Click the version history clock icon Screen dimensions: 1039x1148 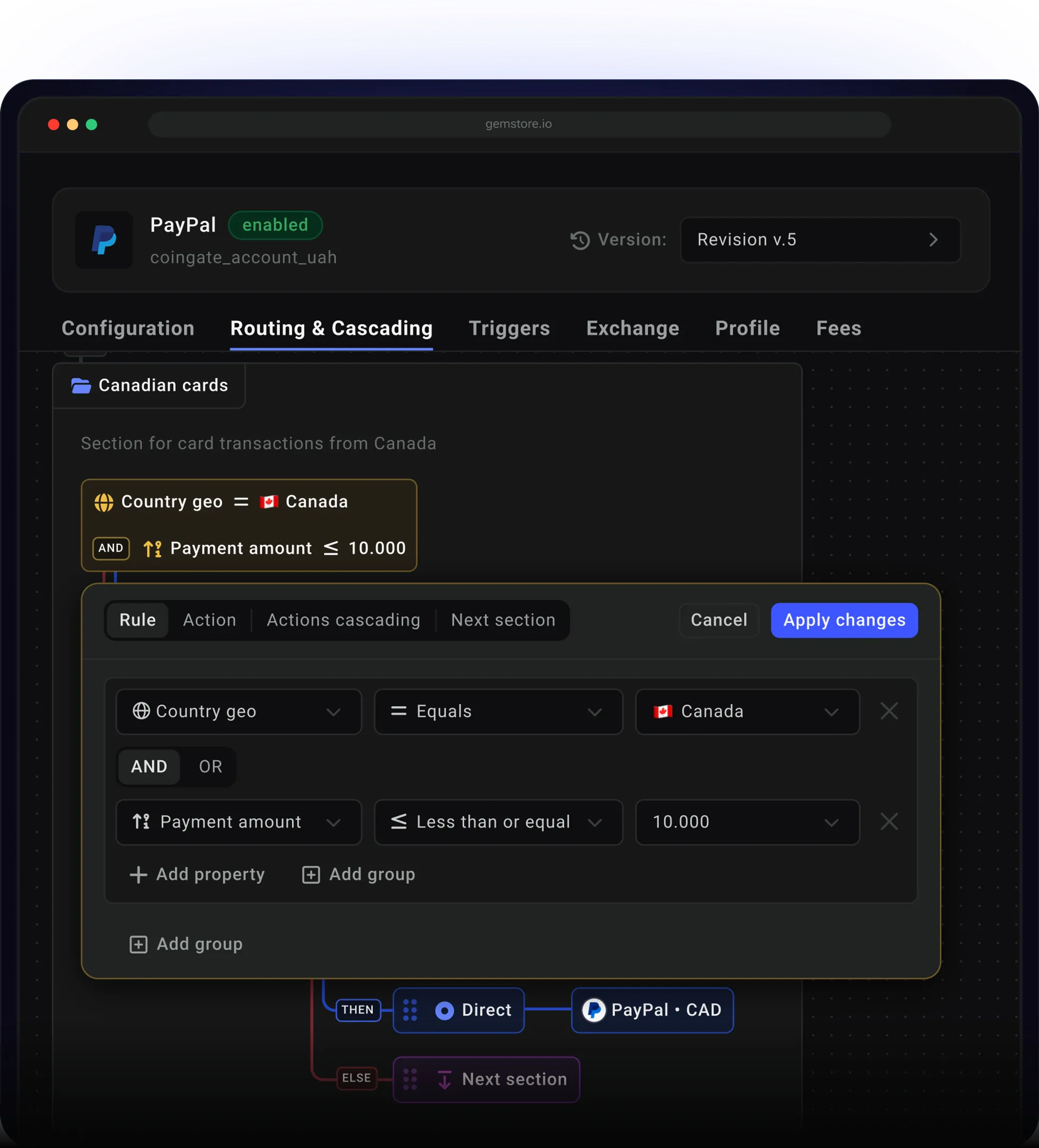pyautogui.click(x=580, y=240)
